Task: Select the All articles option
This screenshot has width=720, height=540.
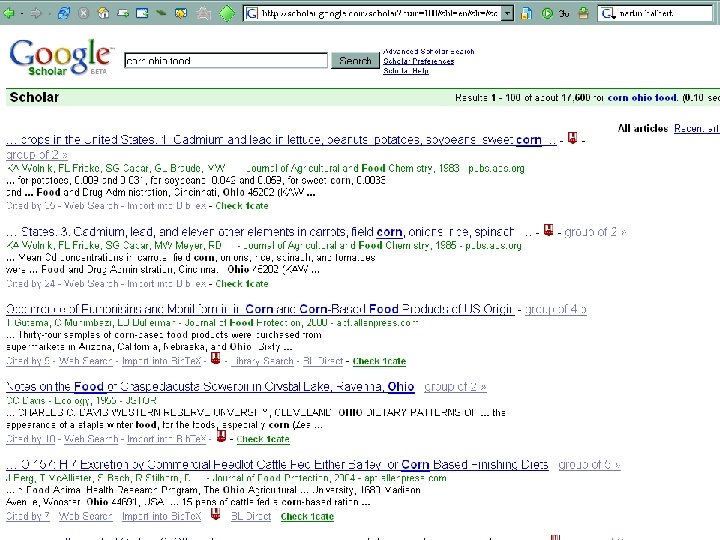Action: point(642,129)
